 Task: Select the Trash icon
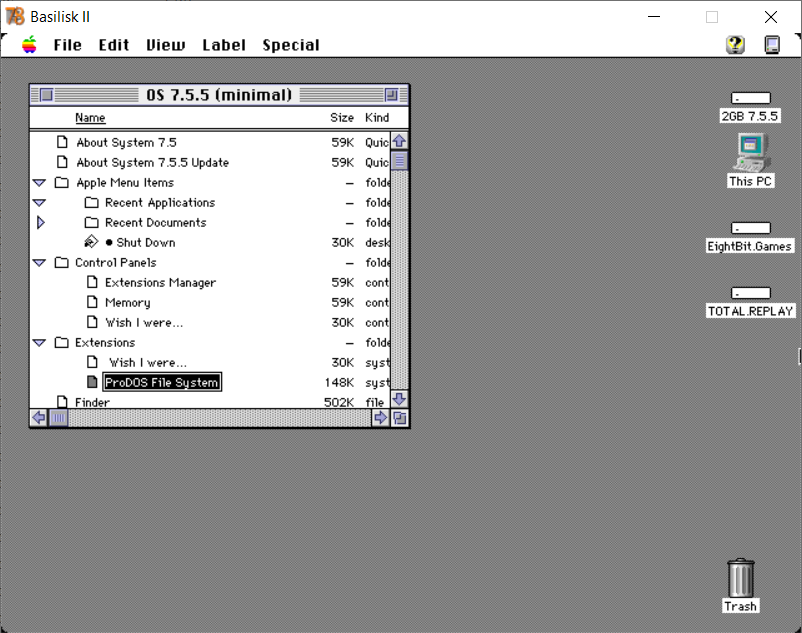(x=740, y=578)
